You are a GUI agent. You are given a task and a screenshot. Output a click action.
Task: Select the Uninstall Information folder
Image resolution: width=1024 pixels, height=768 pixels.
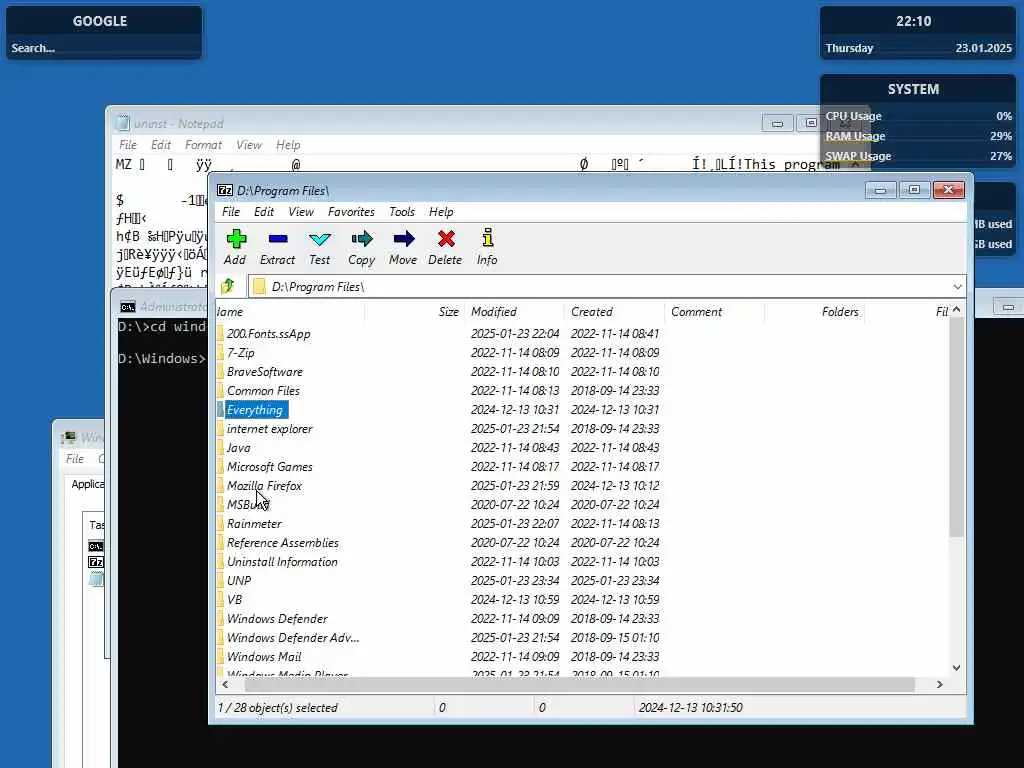pos(282,562)
